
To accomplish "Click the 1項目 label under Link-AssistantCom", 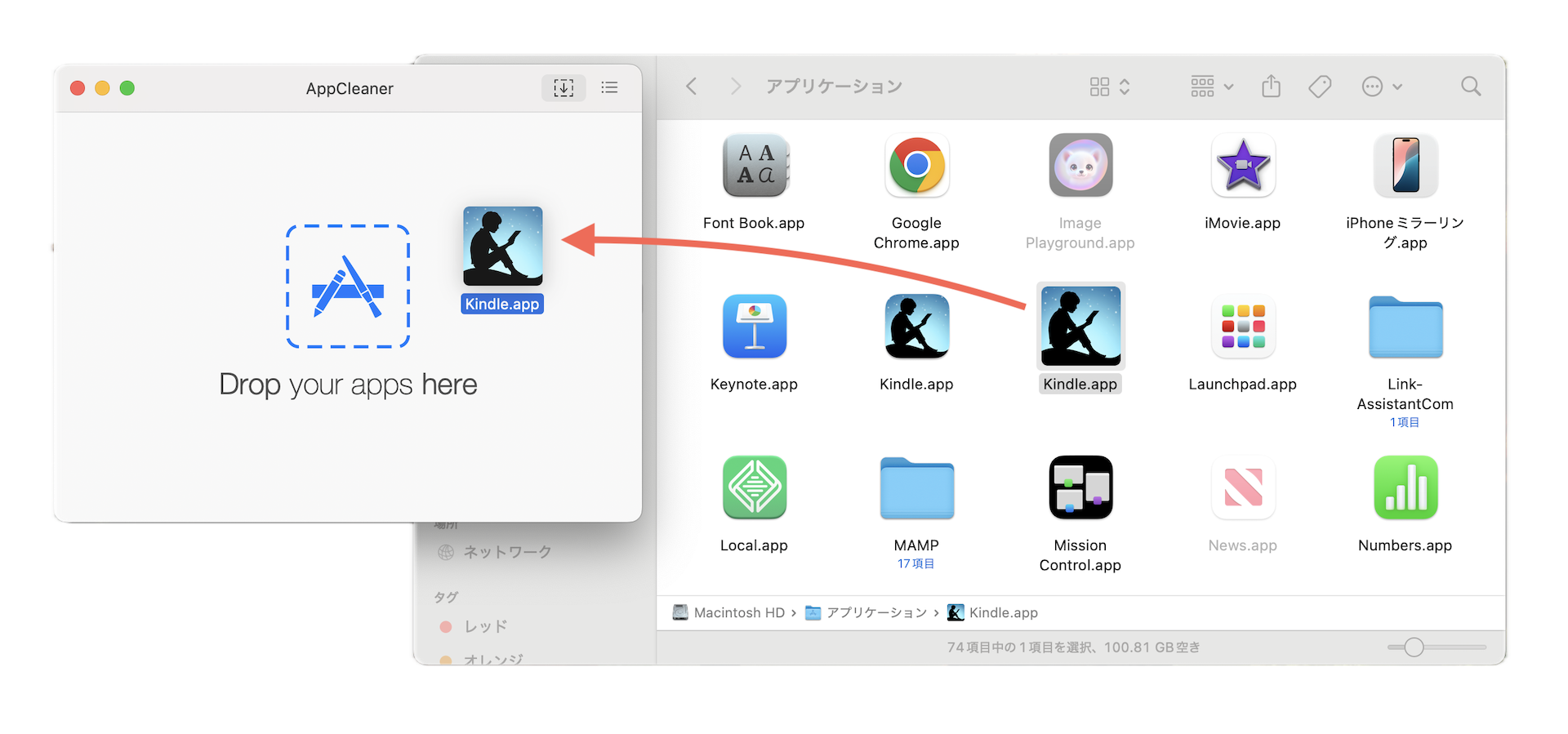I will 1405,423.
